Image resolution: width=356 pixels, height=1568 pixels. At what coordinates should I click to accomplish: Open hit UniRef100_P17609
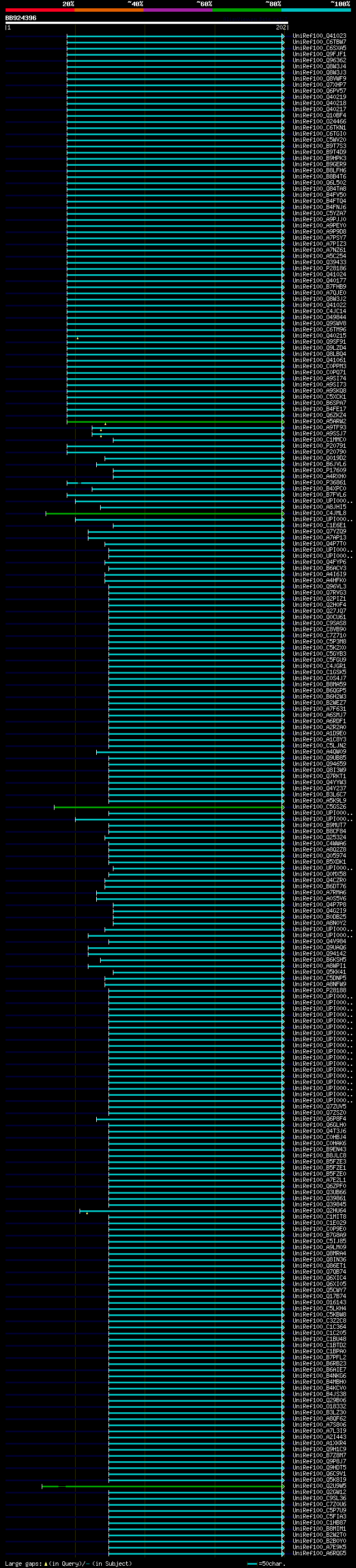coord(319,471)
